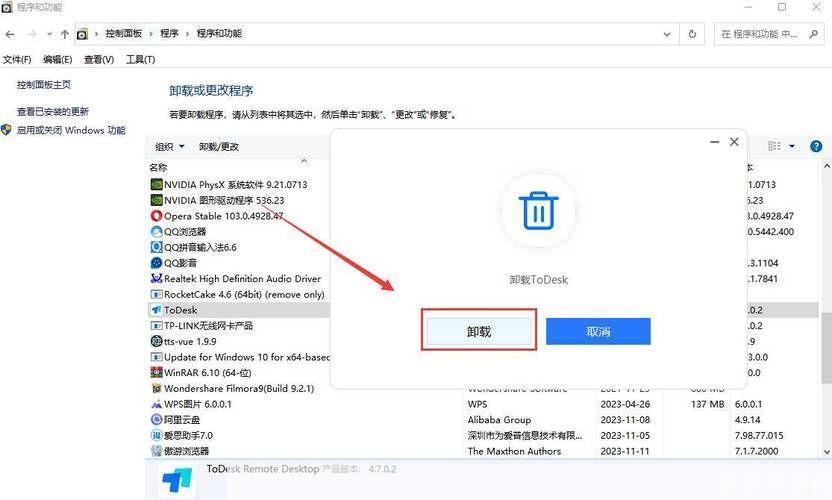This screenshot has width=832, height=500.
Task: Click the view options icon
Action: tap(774, 146)
